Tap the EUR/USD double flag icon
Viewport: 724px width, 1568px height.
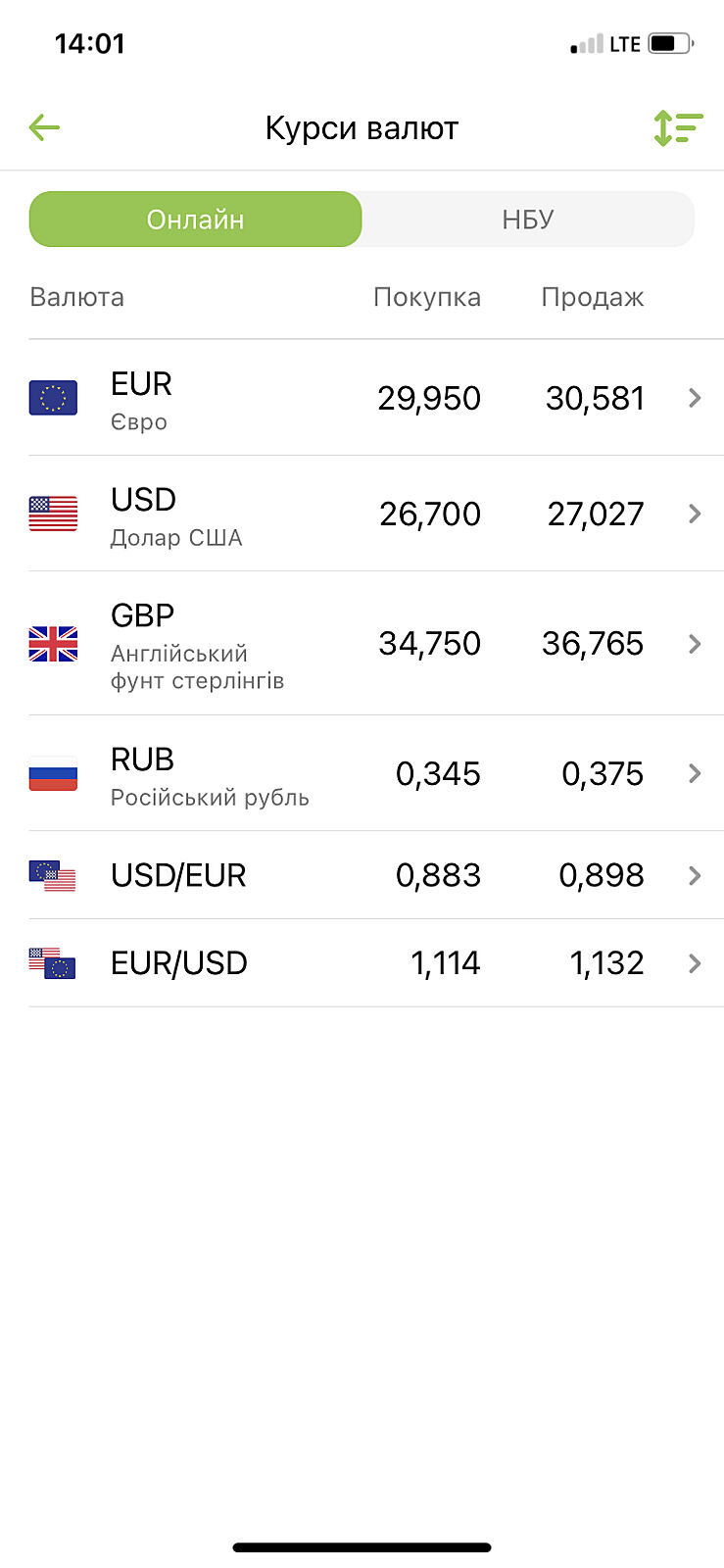(x=53, y=963)
